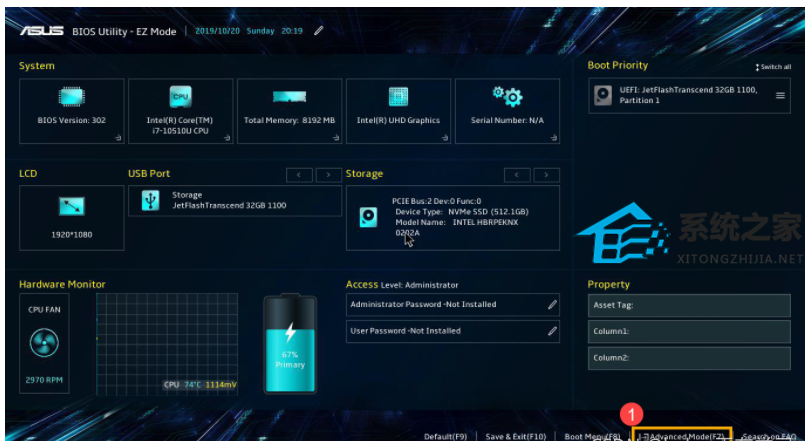Screen dimensions: 808x441
Task: Go to next USB Port page
Action: 328,175
